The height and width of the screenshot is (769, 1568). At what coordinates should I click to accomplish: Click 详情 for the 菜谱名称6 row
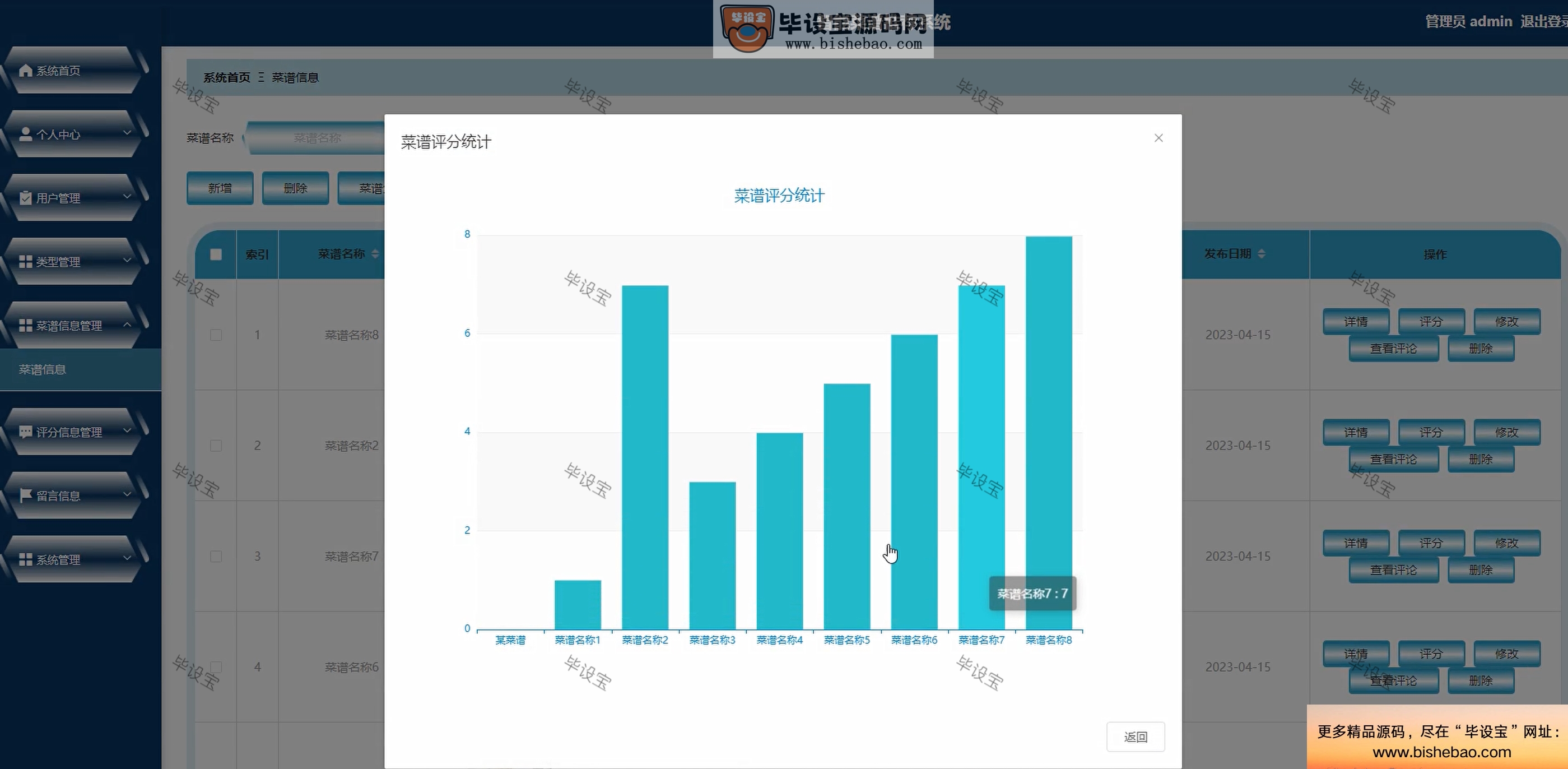pyautogui.click(x=1356, y=654)
